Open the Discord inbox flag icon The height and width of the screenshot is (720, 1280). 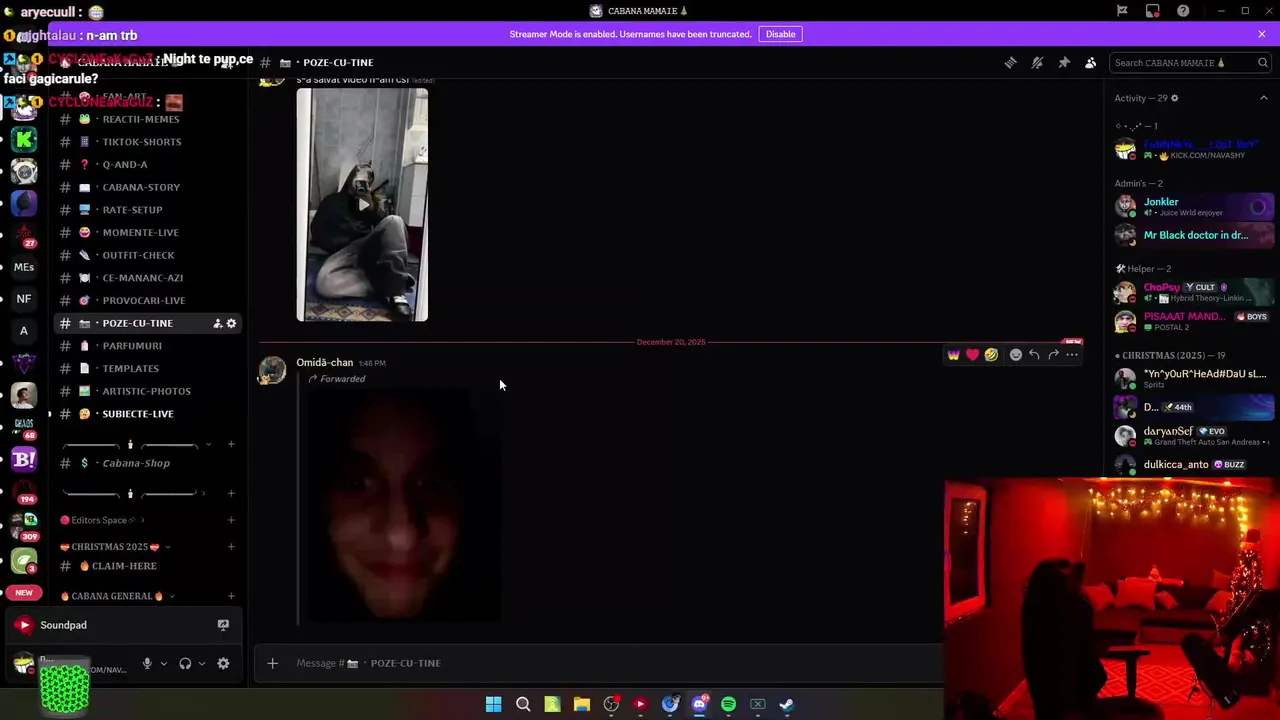click(1122, 11)
